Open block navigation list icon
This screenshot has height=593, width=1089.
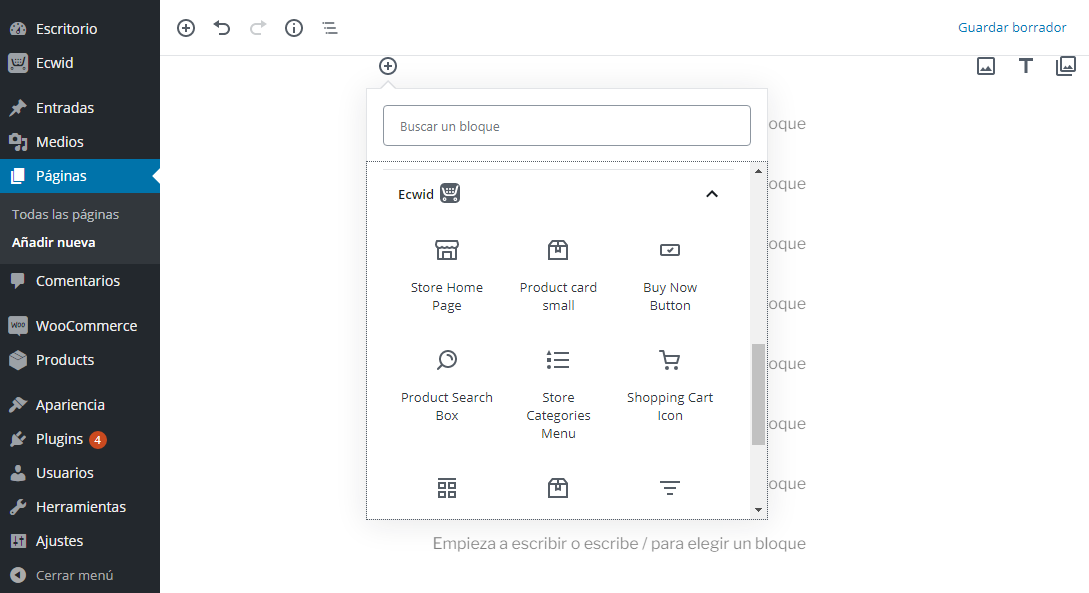pos(330,28)
